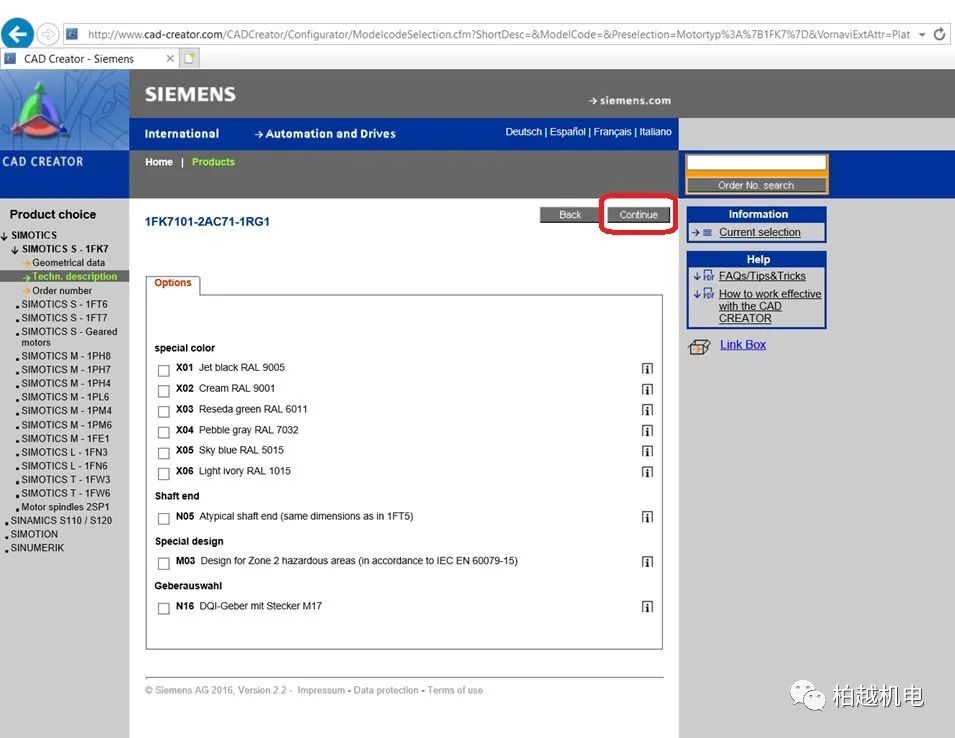Click the PDF icon beside How to work effective

click(x=708, y=293)
